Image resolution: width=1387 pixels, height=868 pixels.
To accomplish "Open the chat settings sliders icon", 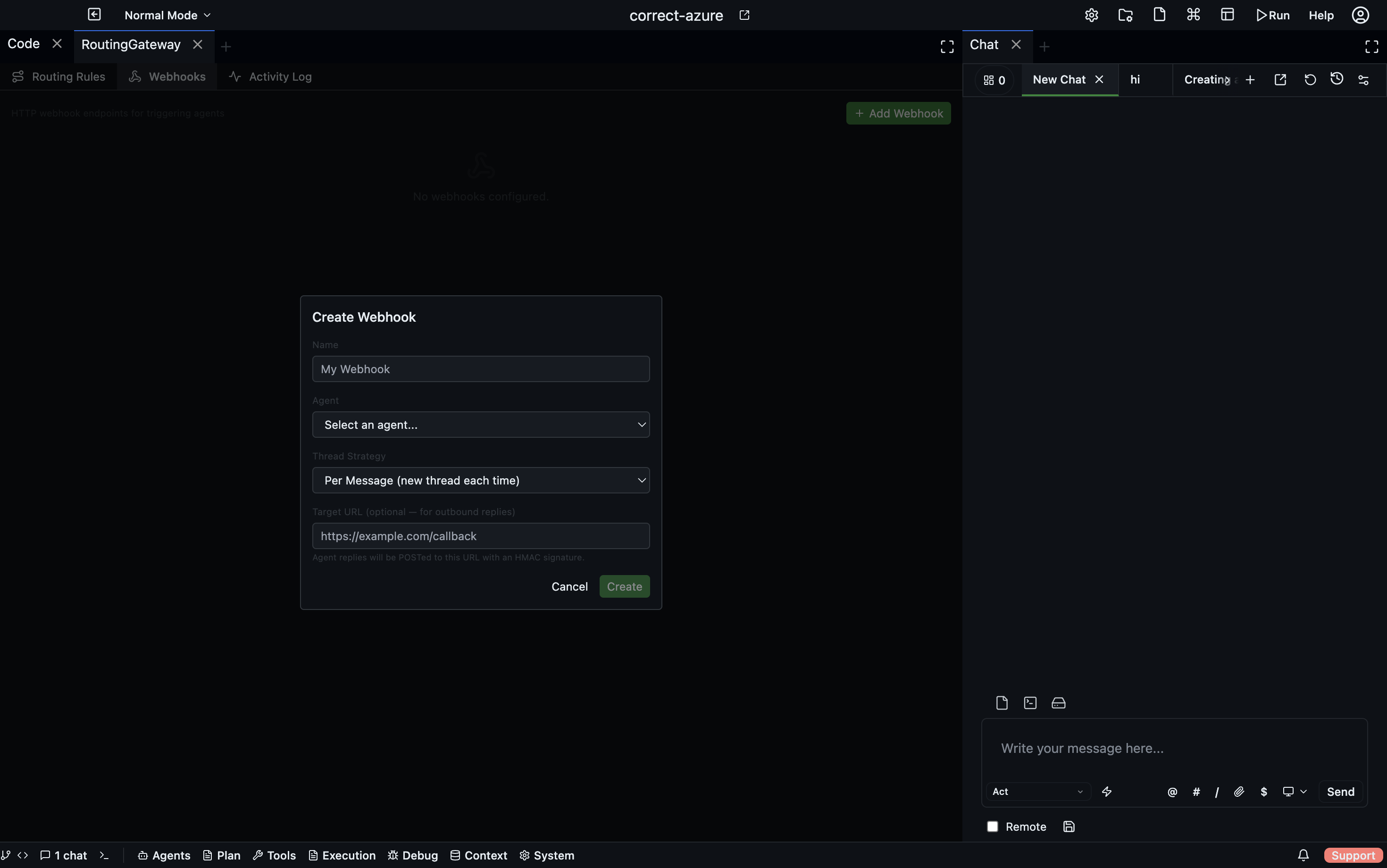I will 1363,80.
